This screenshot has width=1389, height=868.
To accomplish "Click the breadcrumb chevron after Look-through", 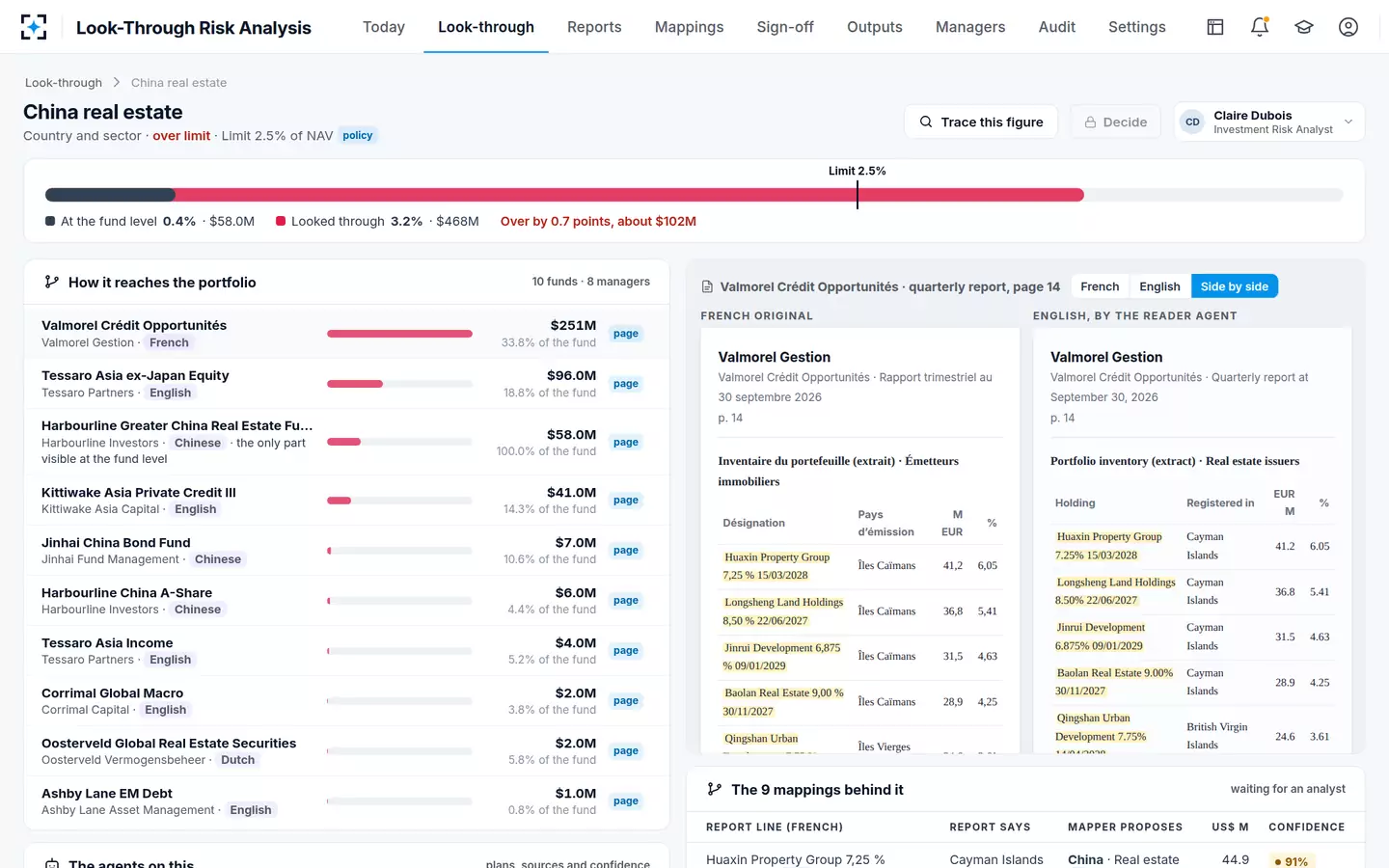I will pos(117,83).
